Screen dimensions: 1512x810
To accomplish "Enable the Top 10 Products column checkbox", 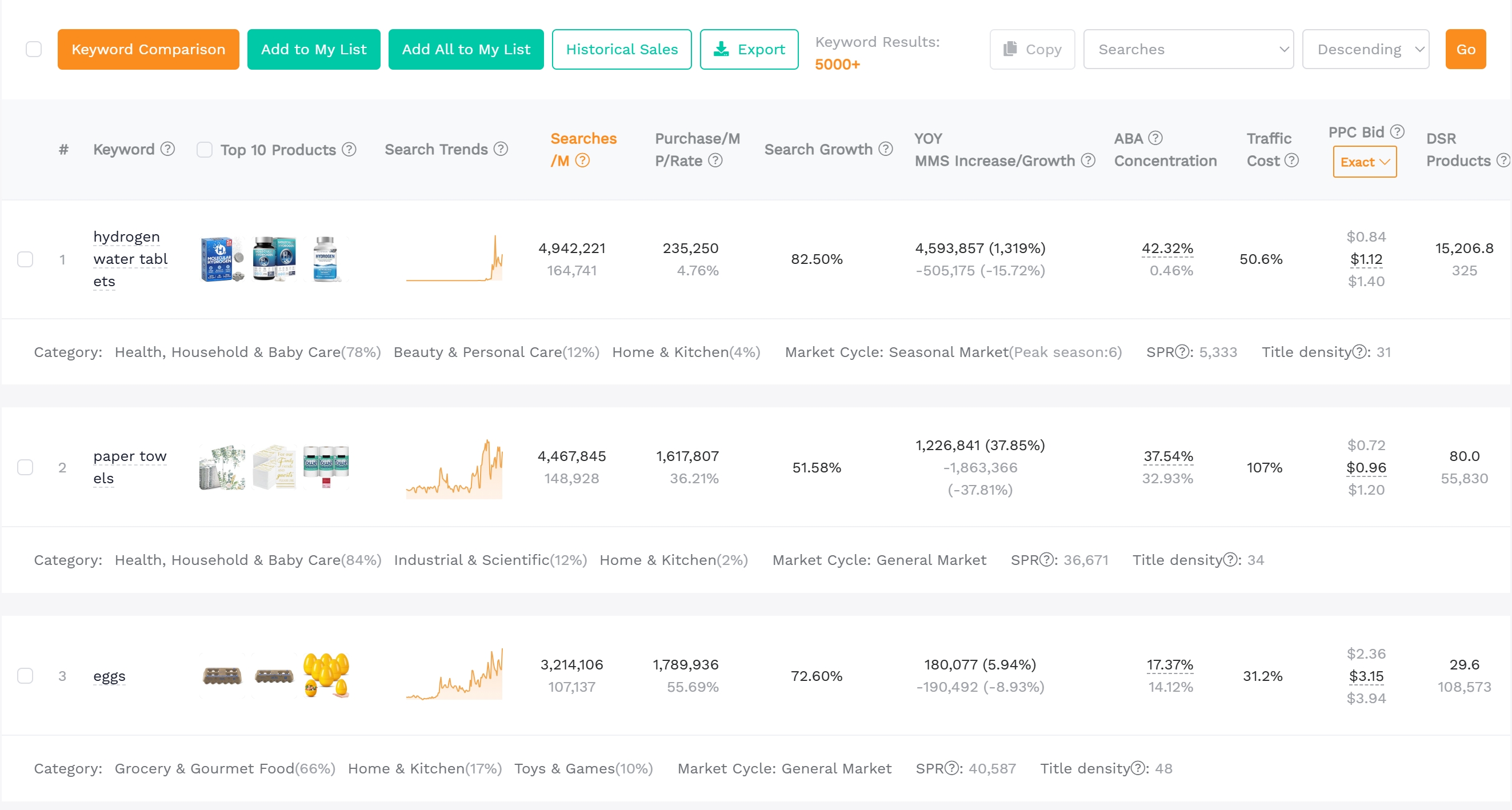I will tap(204, 149).
